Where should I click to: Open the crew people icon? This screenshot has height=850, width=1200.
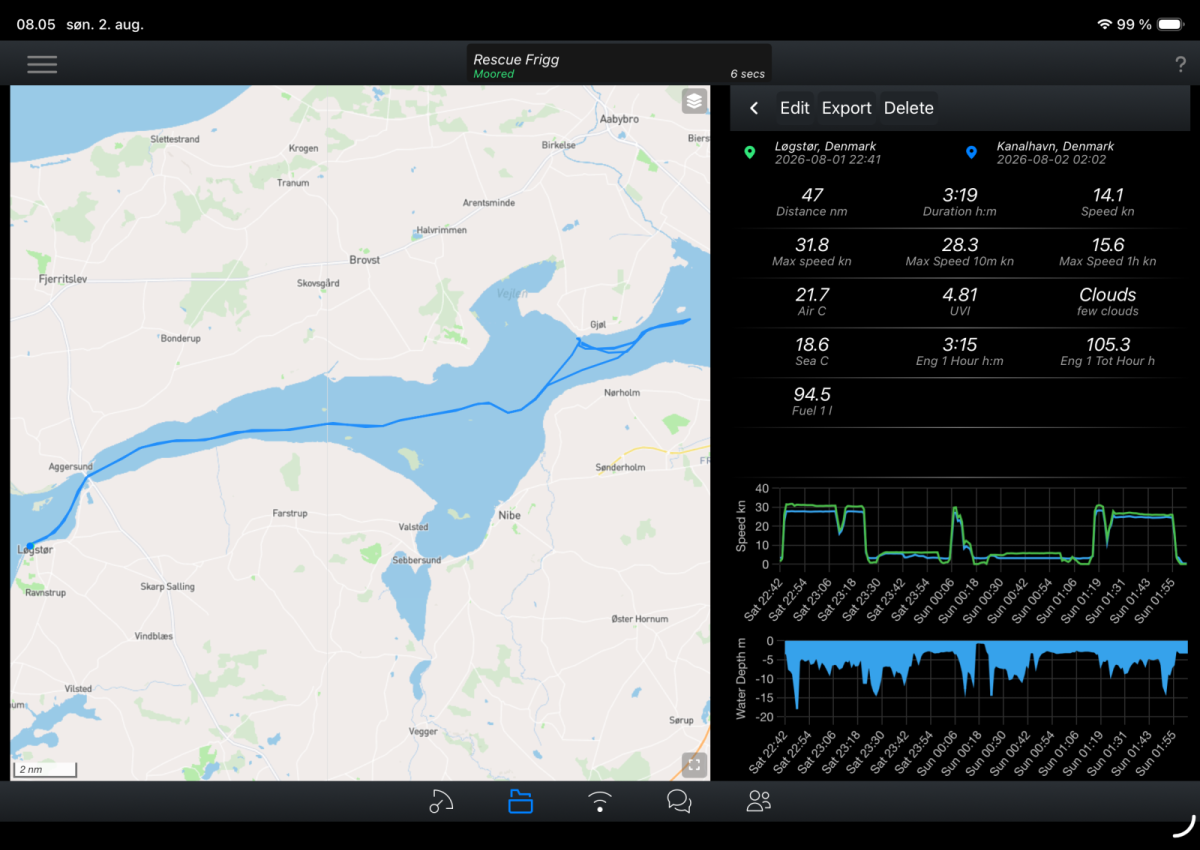(759, 801)
